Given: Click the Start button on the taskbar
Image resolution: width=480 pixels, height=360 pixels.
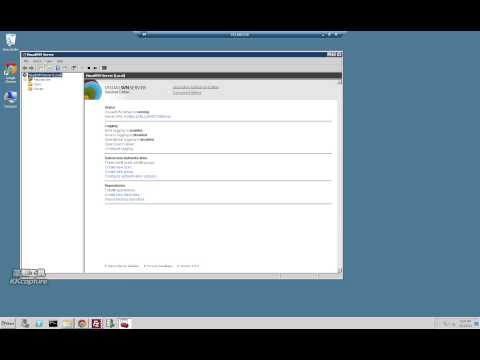Looking at the screenshot, I should point(8,323).
